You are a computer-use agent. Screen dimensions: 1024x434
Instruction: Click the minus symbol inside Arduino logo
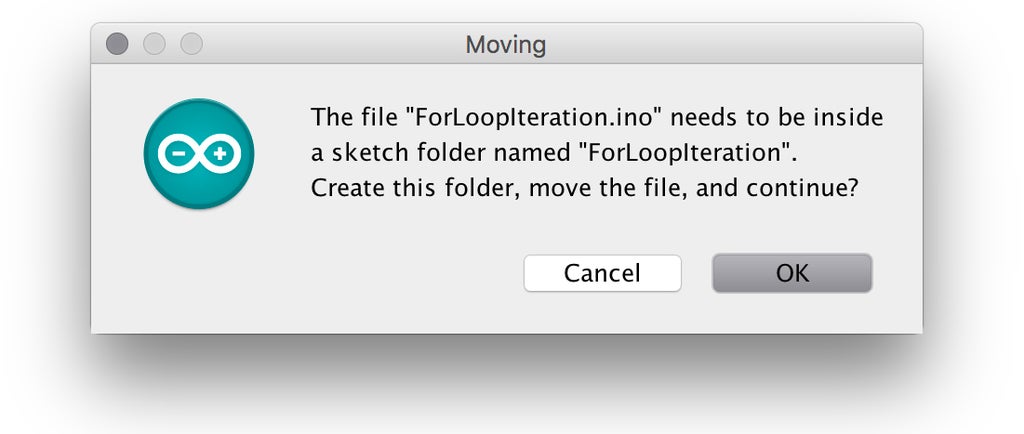tap(178, 154)
